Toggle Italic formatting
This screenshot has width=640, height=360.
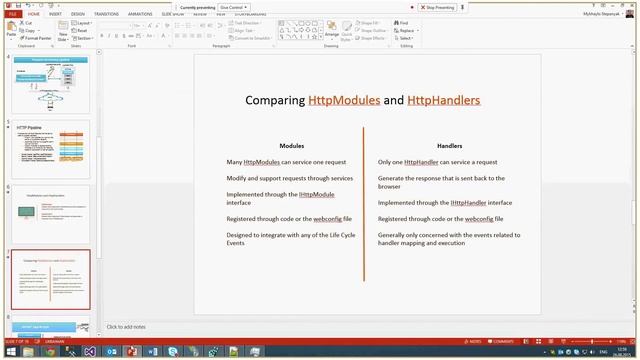coord(109,36)
